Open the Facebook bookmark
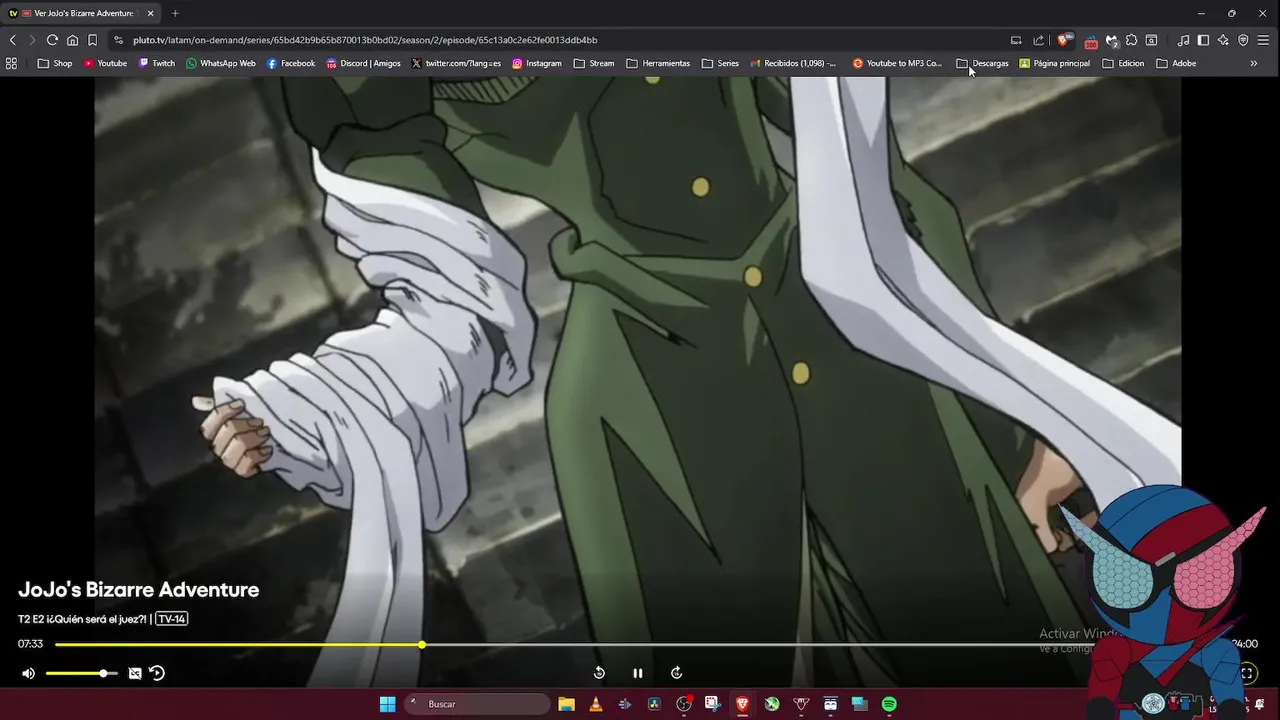Viewport: 1280px width, 720px height. click(x=291, y=63)
